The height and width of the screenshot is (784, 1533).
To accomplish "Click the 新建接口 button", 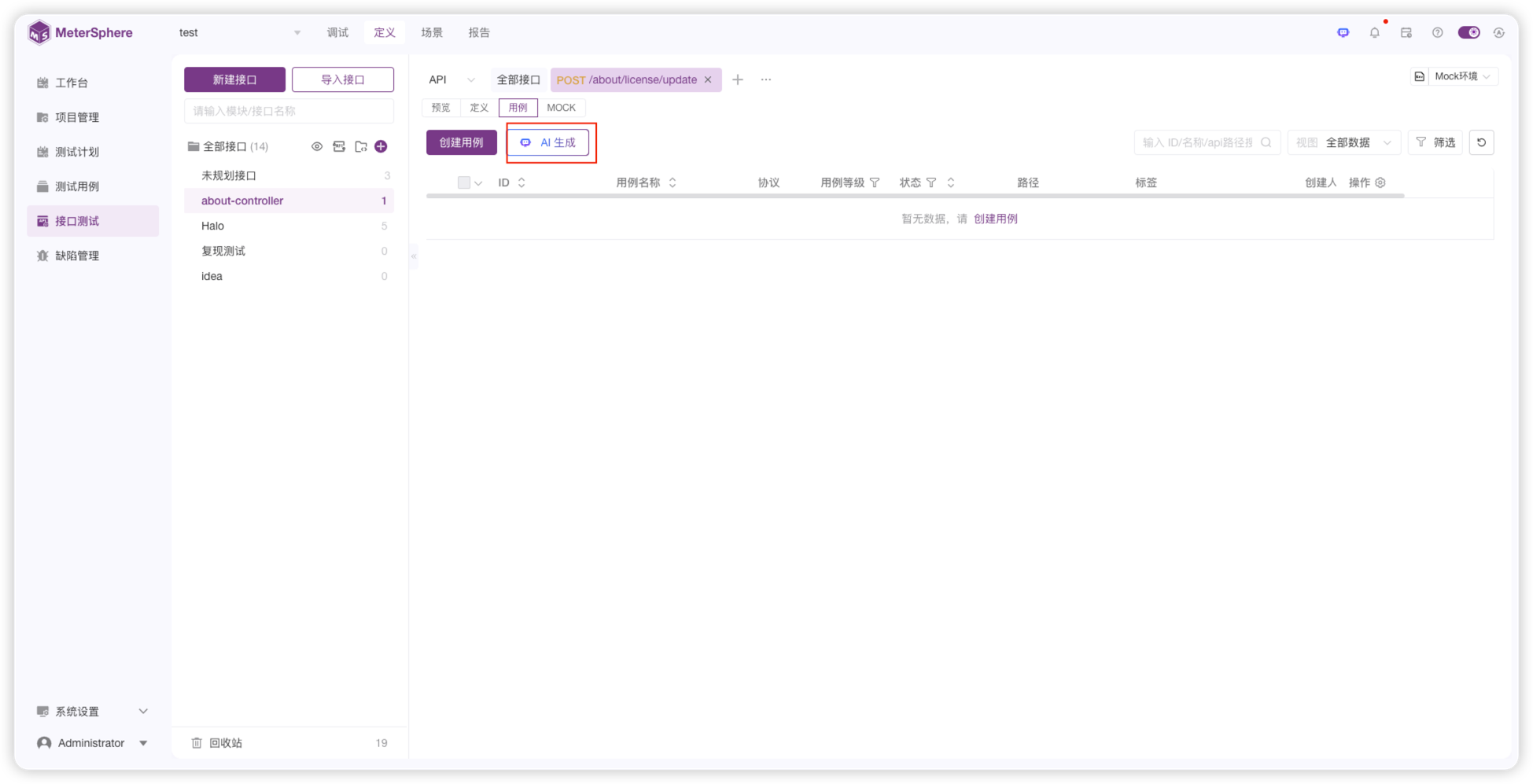I will [x=234, y=79].
